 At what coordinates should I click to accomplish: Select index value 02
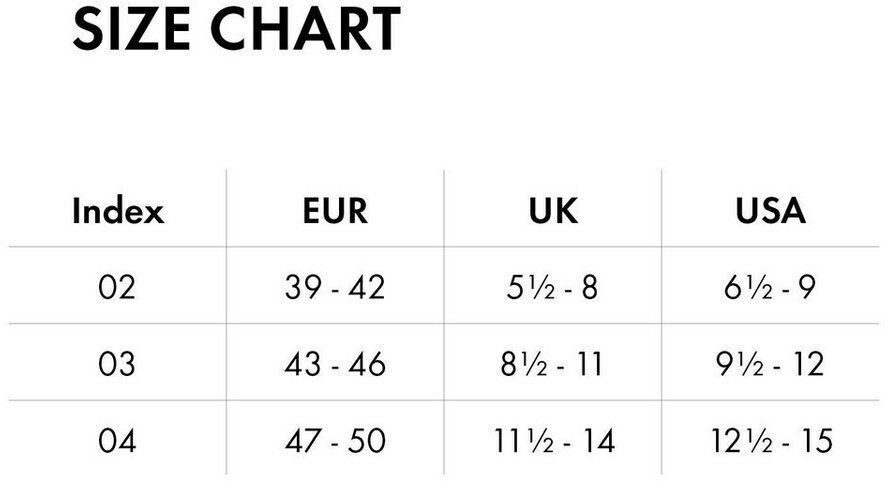pyautogui.click(x=117, y=288)
